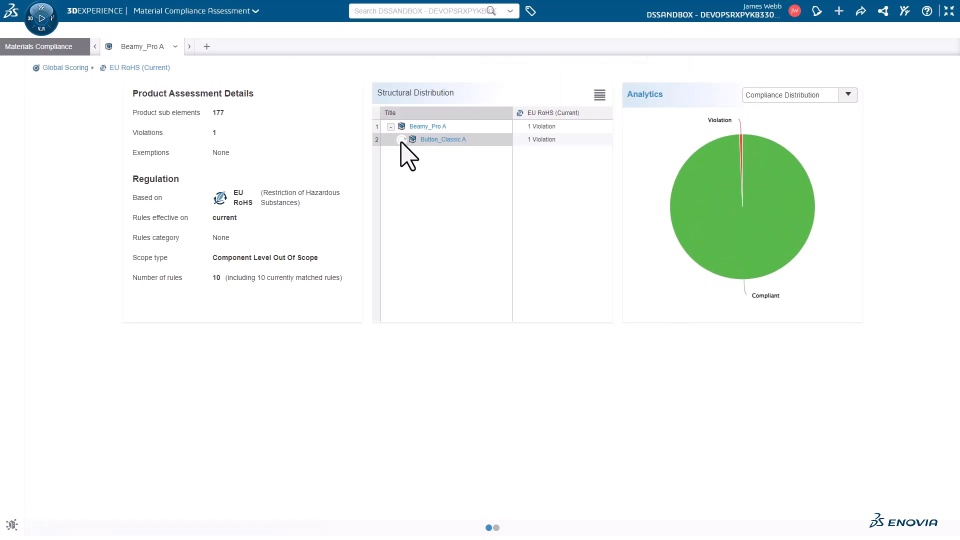
Task: Click row number 2 in tree
Action: [377, 140]
